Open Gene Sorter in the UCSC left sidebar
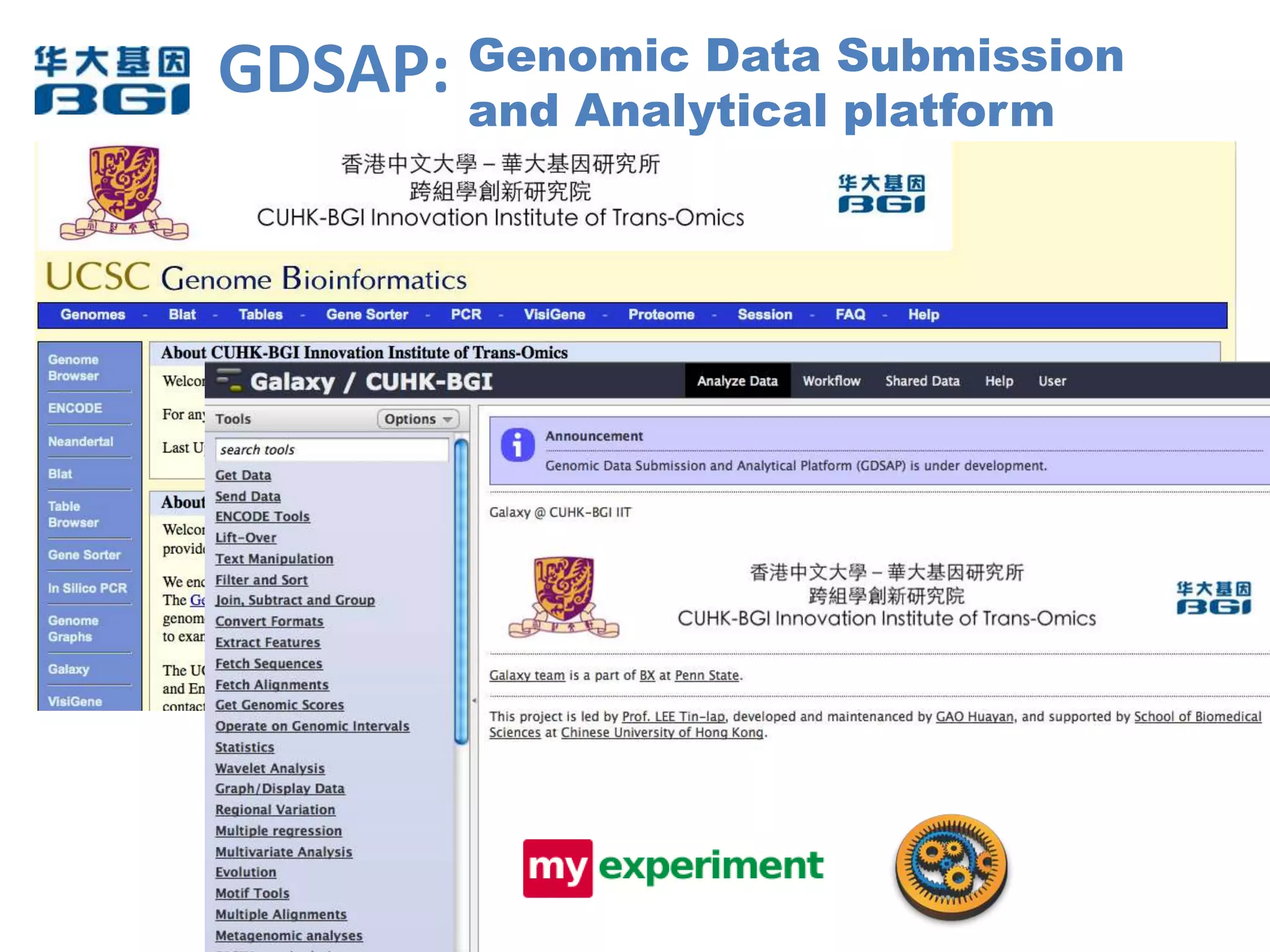The height and width of the screenshot is (952, 1270). click(84, 555)
